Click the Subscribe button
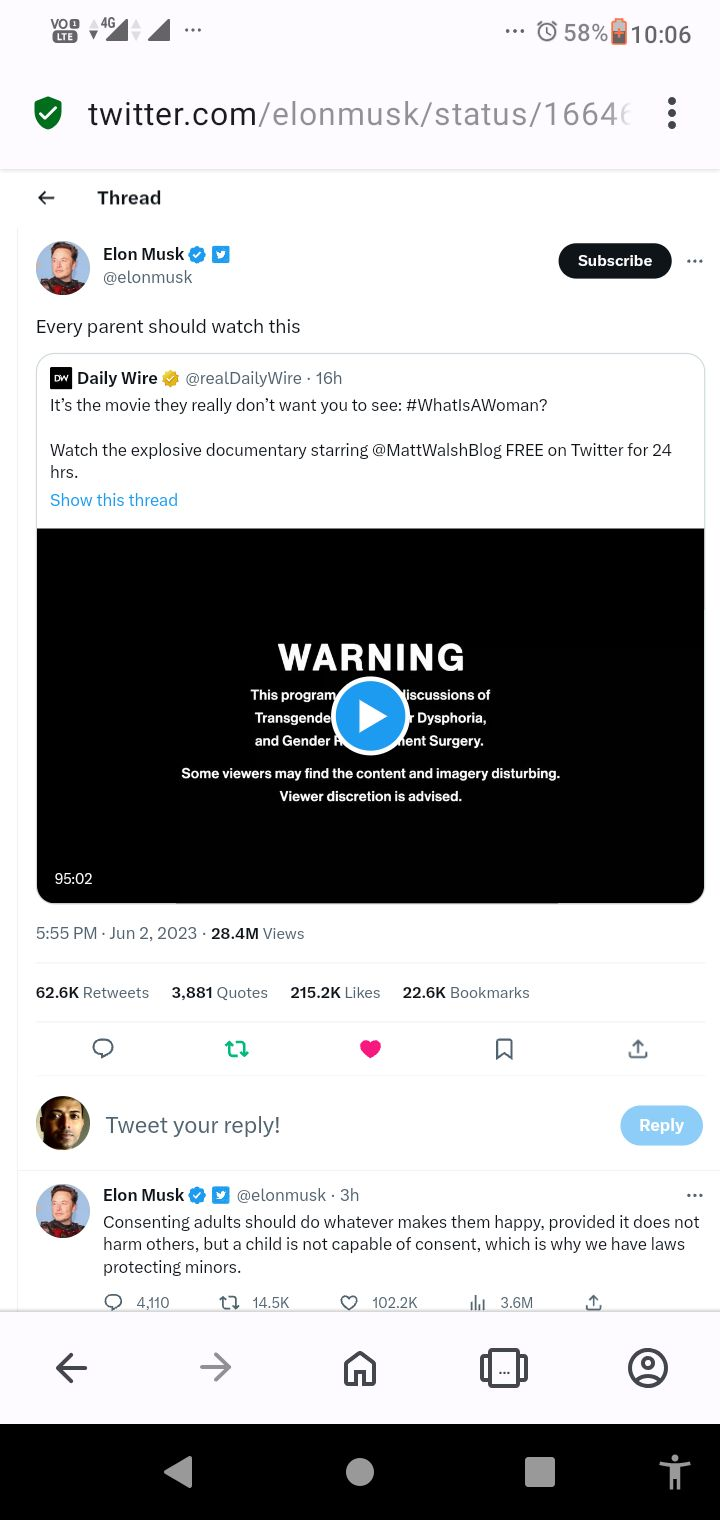 (x=614, y=261)
